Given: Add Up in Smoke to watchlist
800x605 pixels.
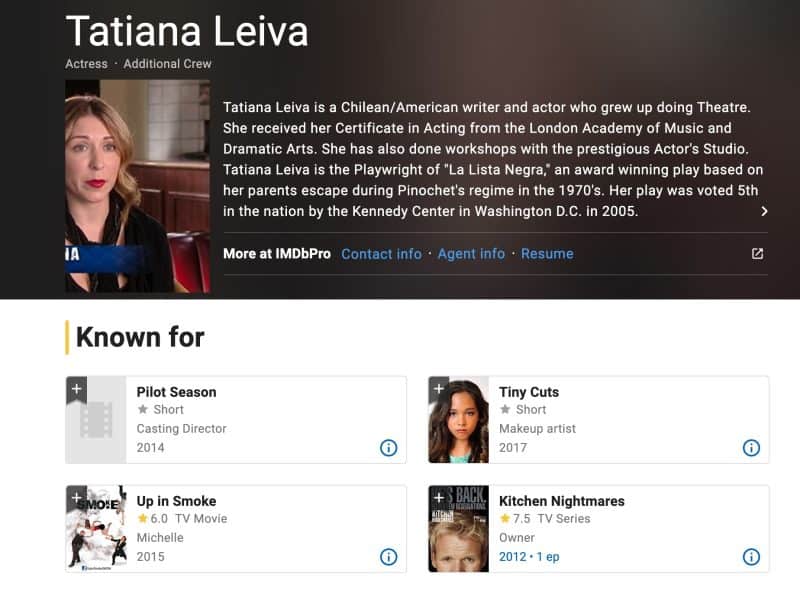Looking at the screenshot, I should 77,498.
